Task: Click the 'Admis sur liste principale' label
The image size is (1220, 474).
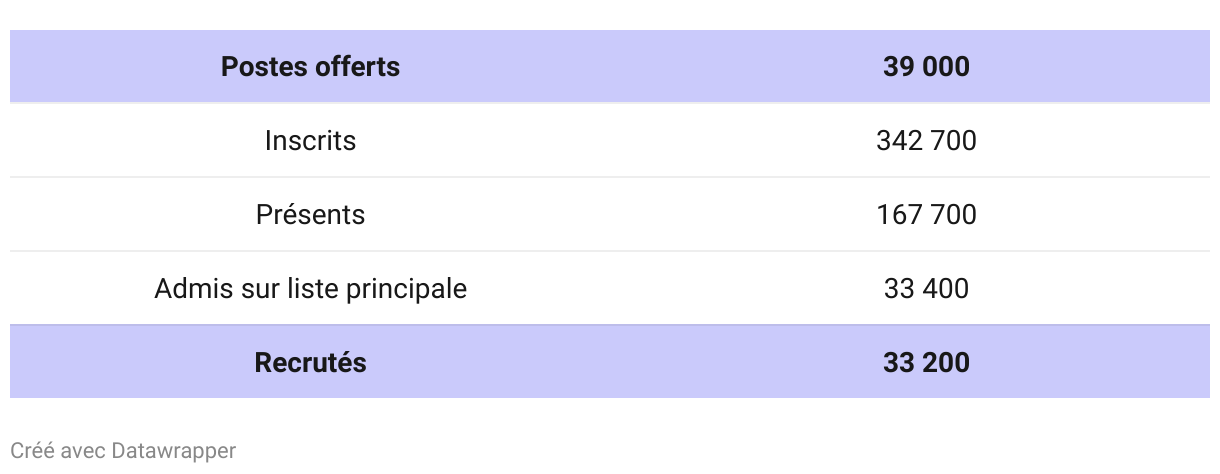Action: click(x=310, y=289)
